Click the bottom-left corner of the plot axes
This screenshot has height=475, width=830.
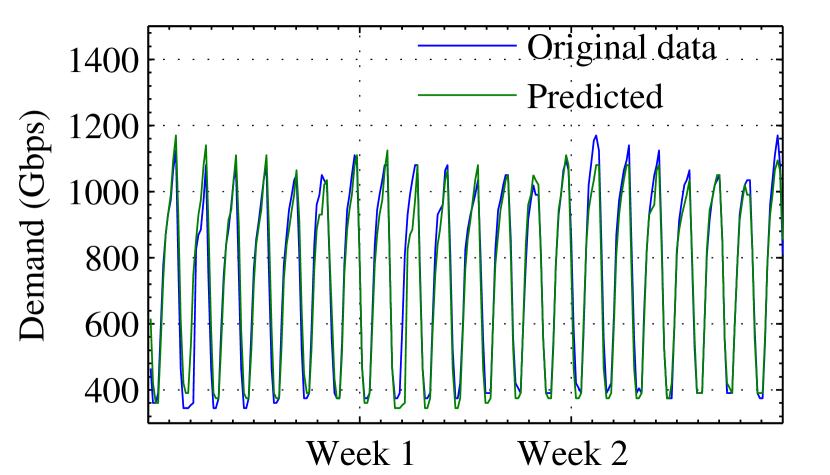(x=149, y=423)
